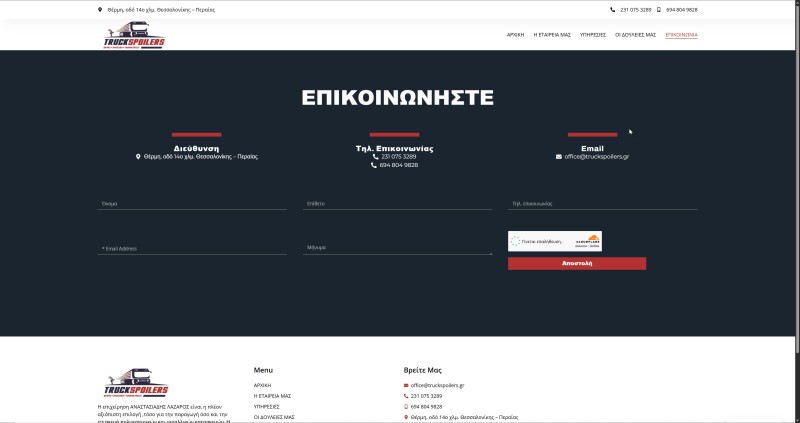The width and height of the screenshot is (800, 423).
Task: Click the Διεύθυνση heading
Action: pos(196,148)
